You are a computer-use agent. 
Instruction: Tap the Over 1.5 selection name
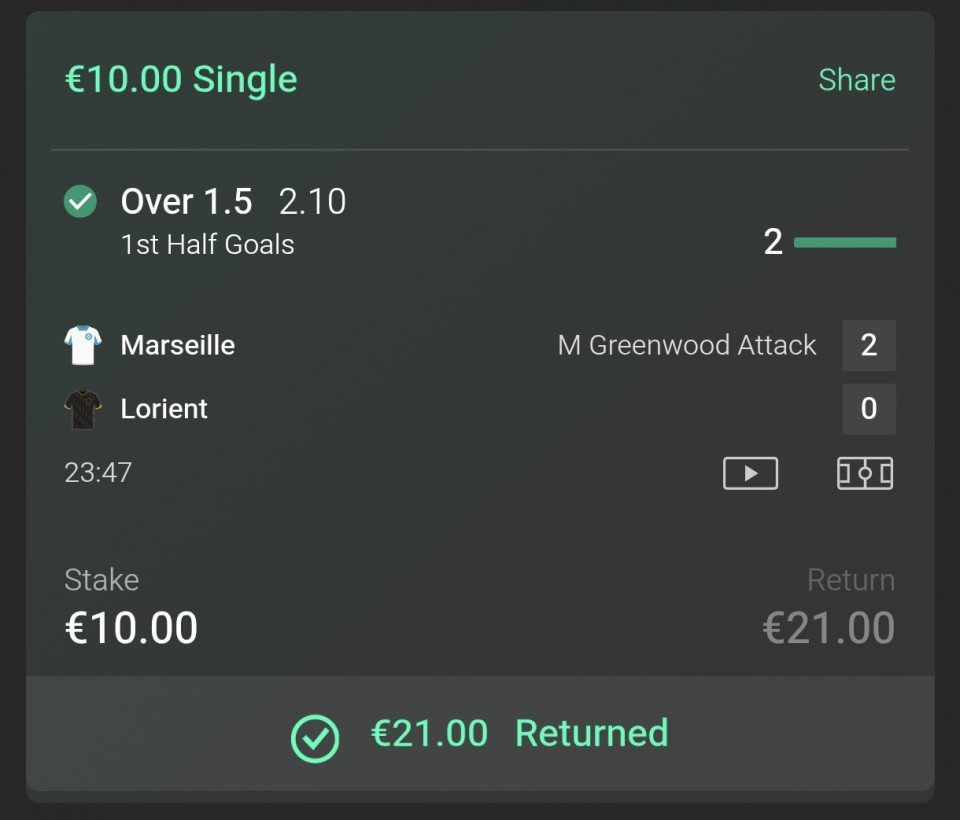186,202
